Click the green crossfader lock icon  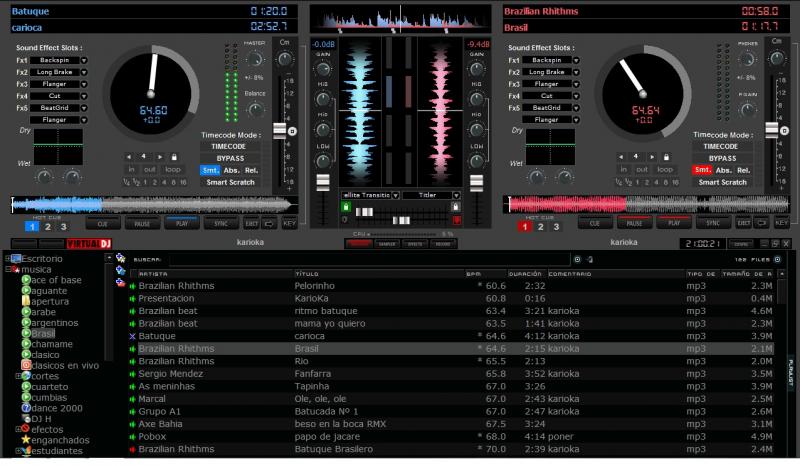click(x=346, y=207)
